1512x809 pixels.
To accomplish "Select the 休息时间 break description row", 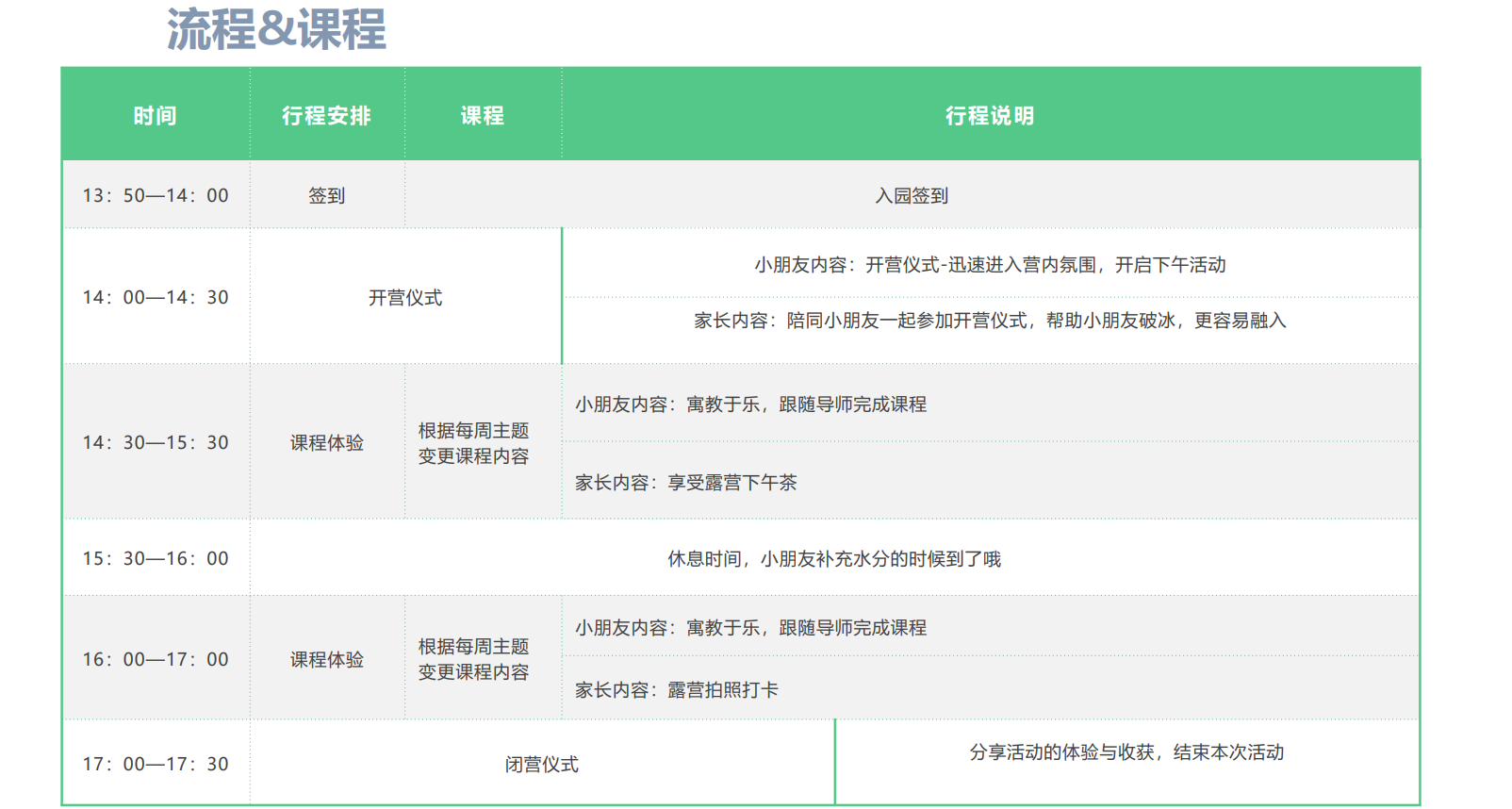I will point(834,559).
